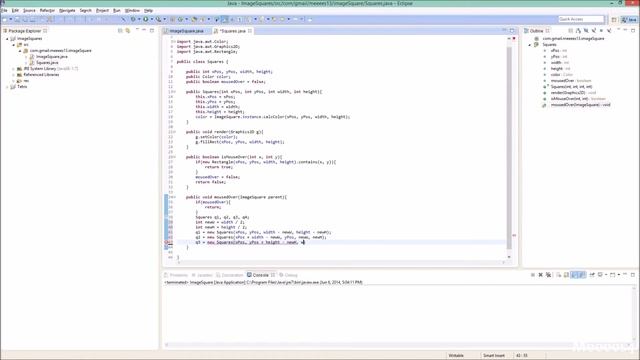Image resolution: width=640 pixels, height=360 pixels.
Task: Click the Run green play icon
Action: 145,19
